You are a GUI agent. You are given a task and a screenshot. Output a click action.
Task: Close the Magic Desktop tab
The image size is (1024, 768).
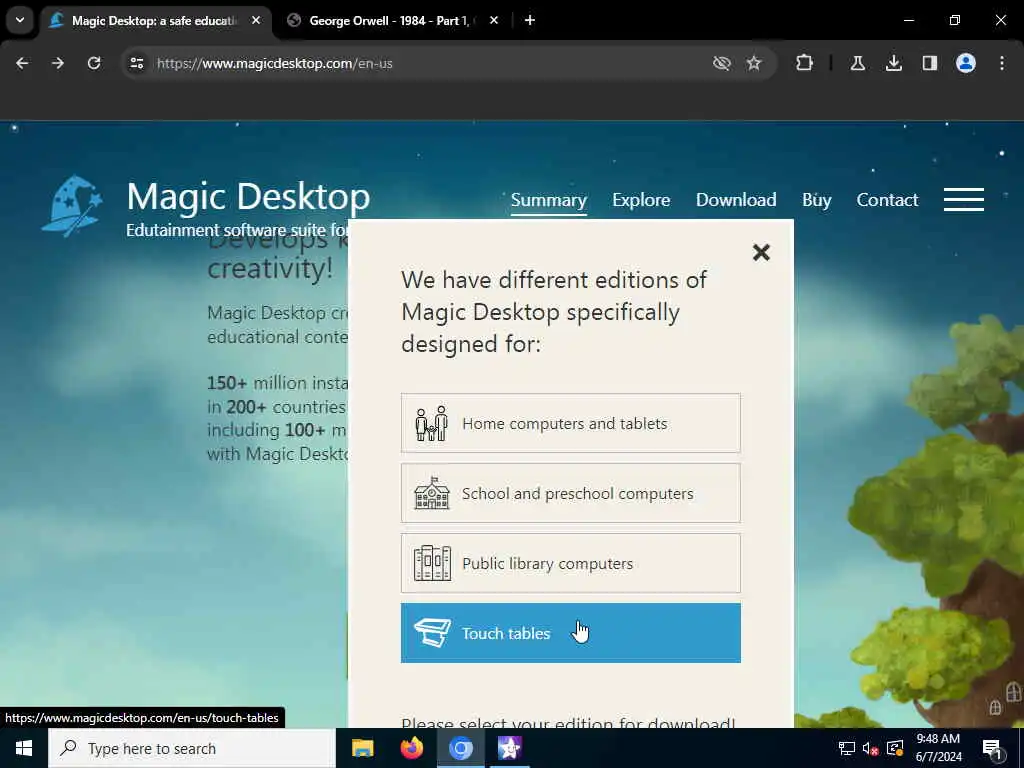pyautogui.click(x=256, y=20)
